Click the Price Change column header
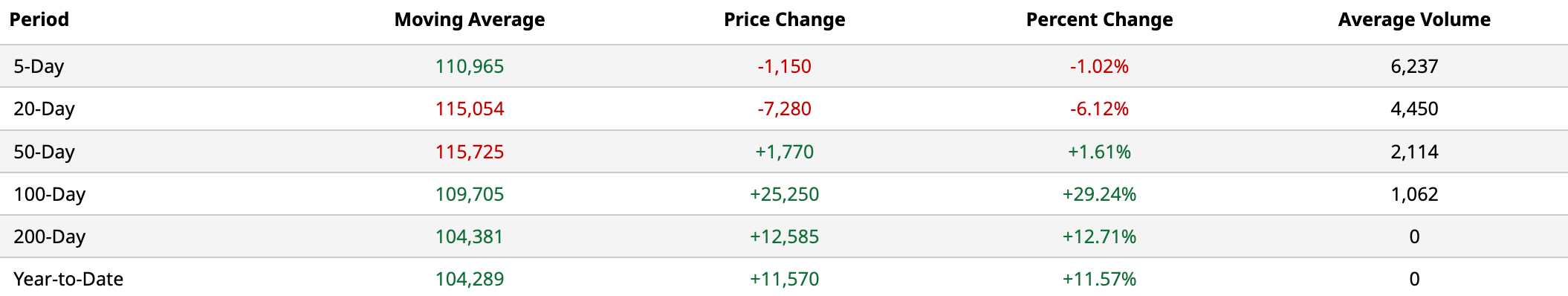Viewport: 1568px width, 296px height. click(785, 20)
